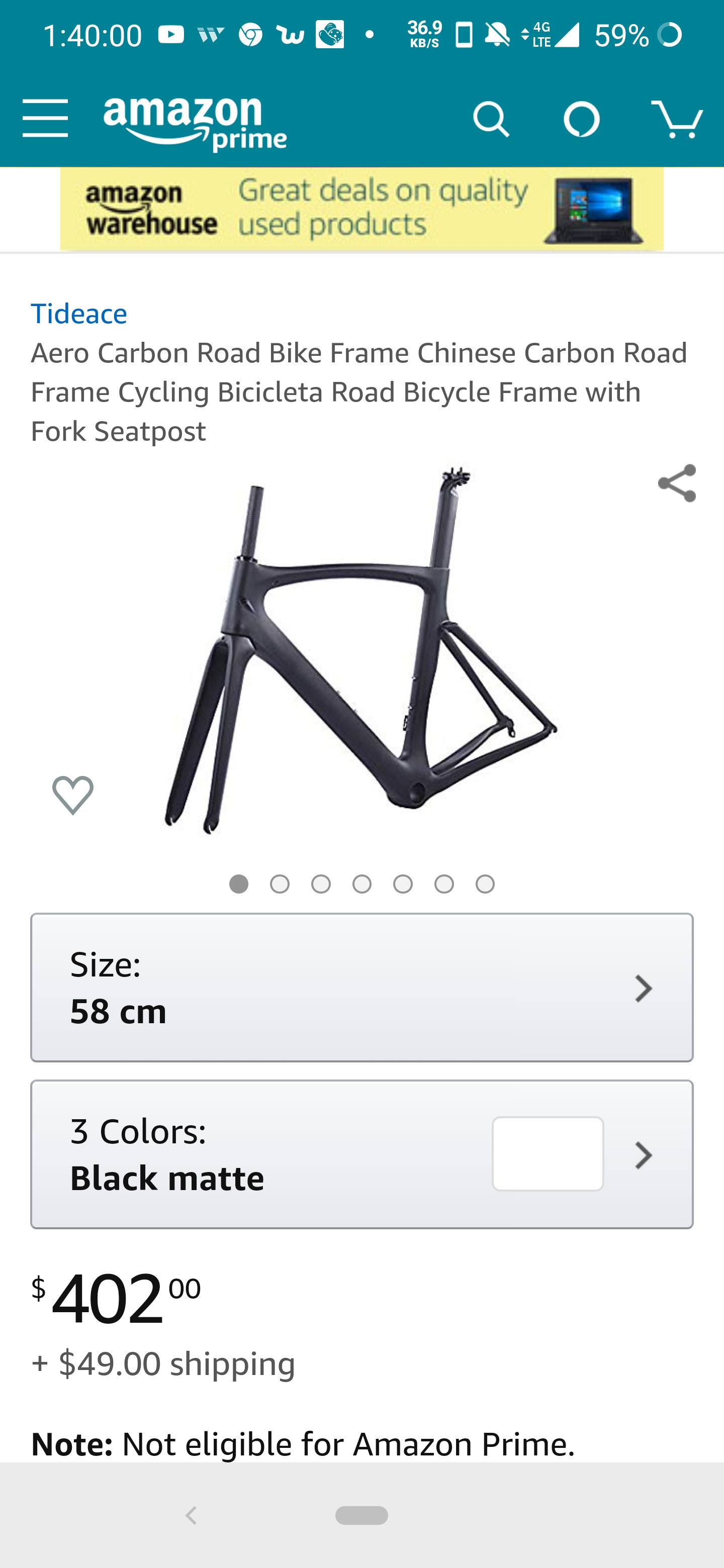The width and height of the screenshot is (724, 1568).
Task: Add the frame to wish list heart
Action: (73, 795)
